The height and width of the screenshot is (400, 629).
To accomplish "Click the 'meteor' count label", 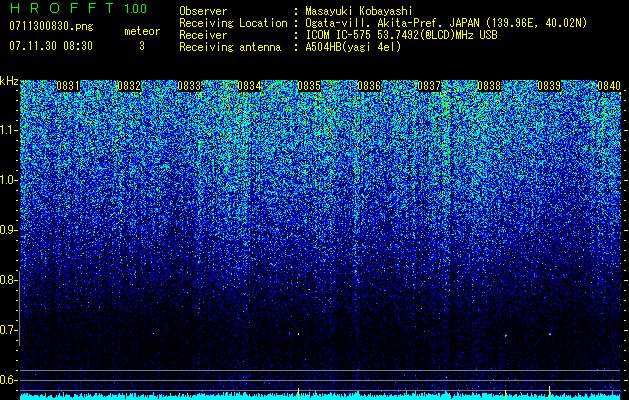I will 142,31.
